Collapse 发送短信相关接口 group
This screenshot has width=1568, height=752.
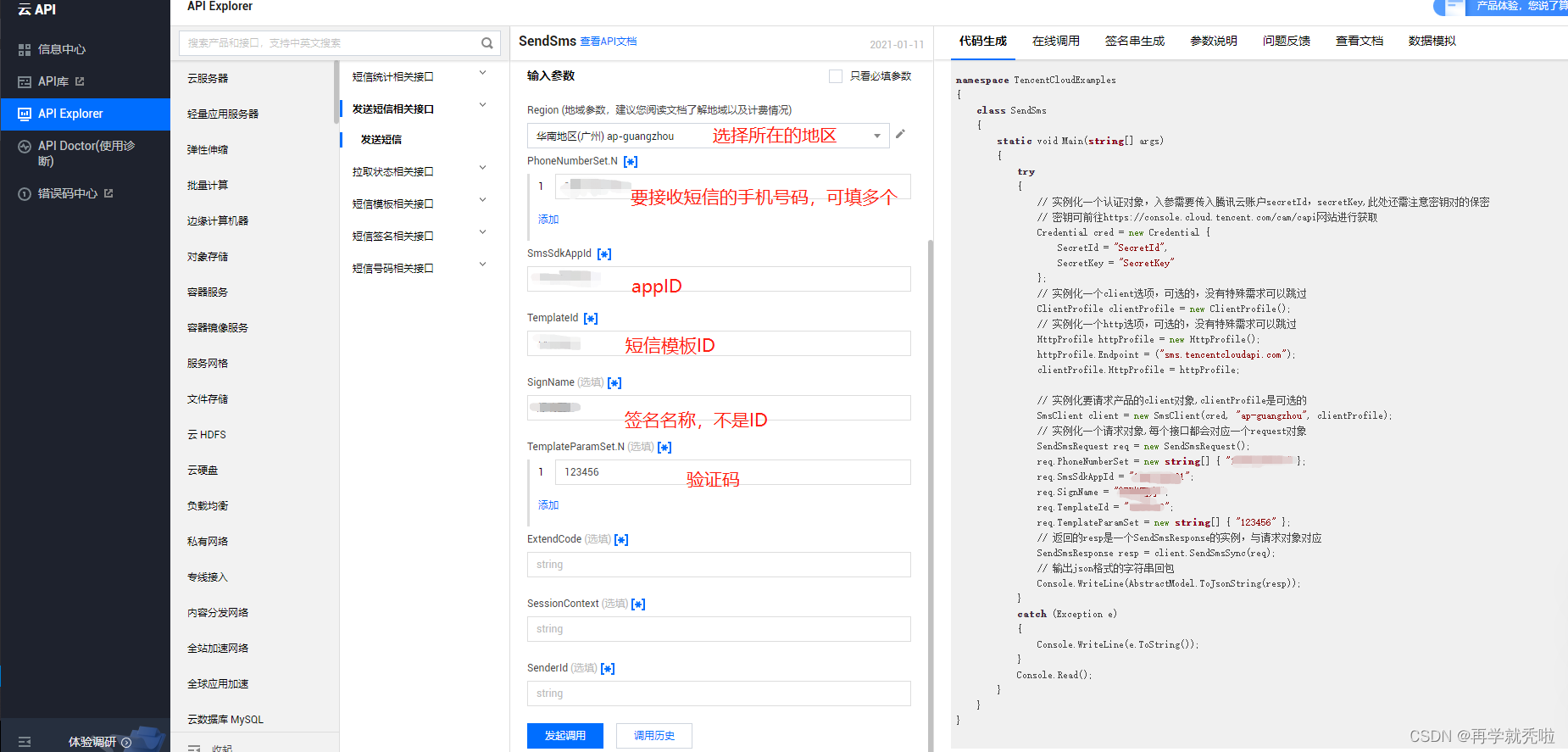483,105
